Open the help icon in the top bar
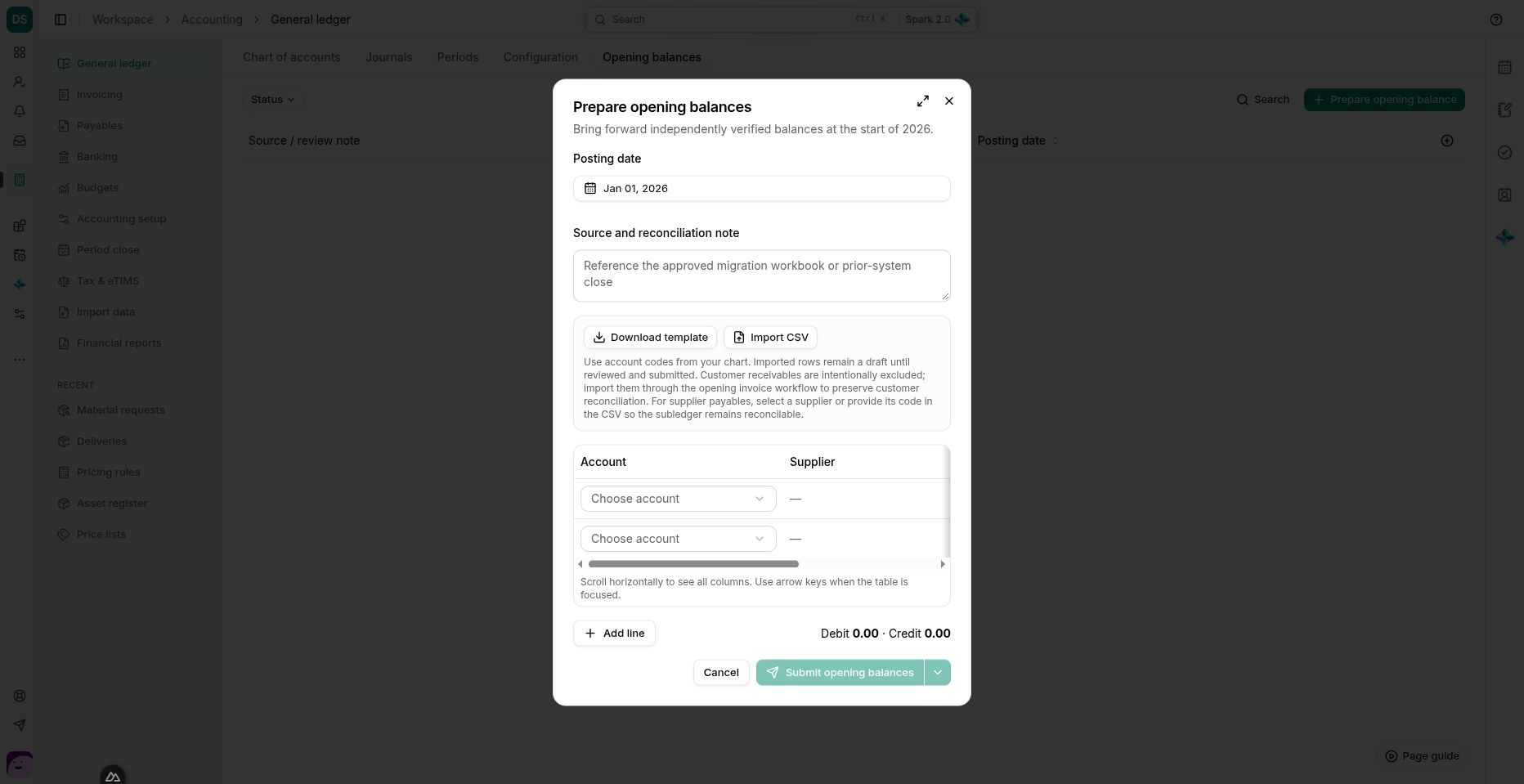The image size is (1524, 784). (1496, 20)
